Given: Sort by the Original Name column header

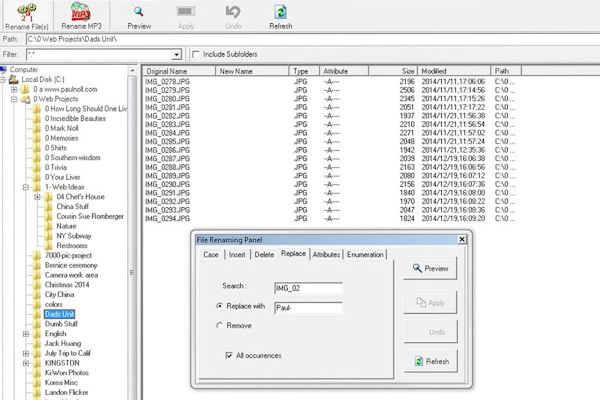Looking at the screenshot, I should [179, 71].
